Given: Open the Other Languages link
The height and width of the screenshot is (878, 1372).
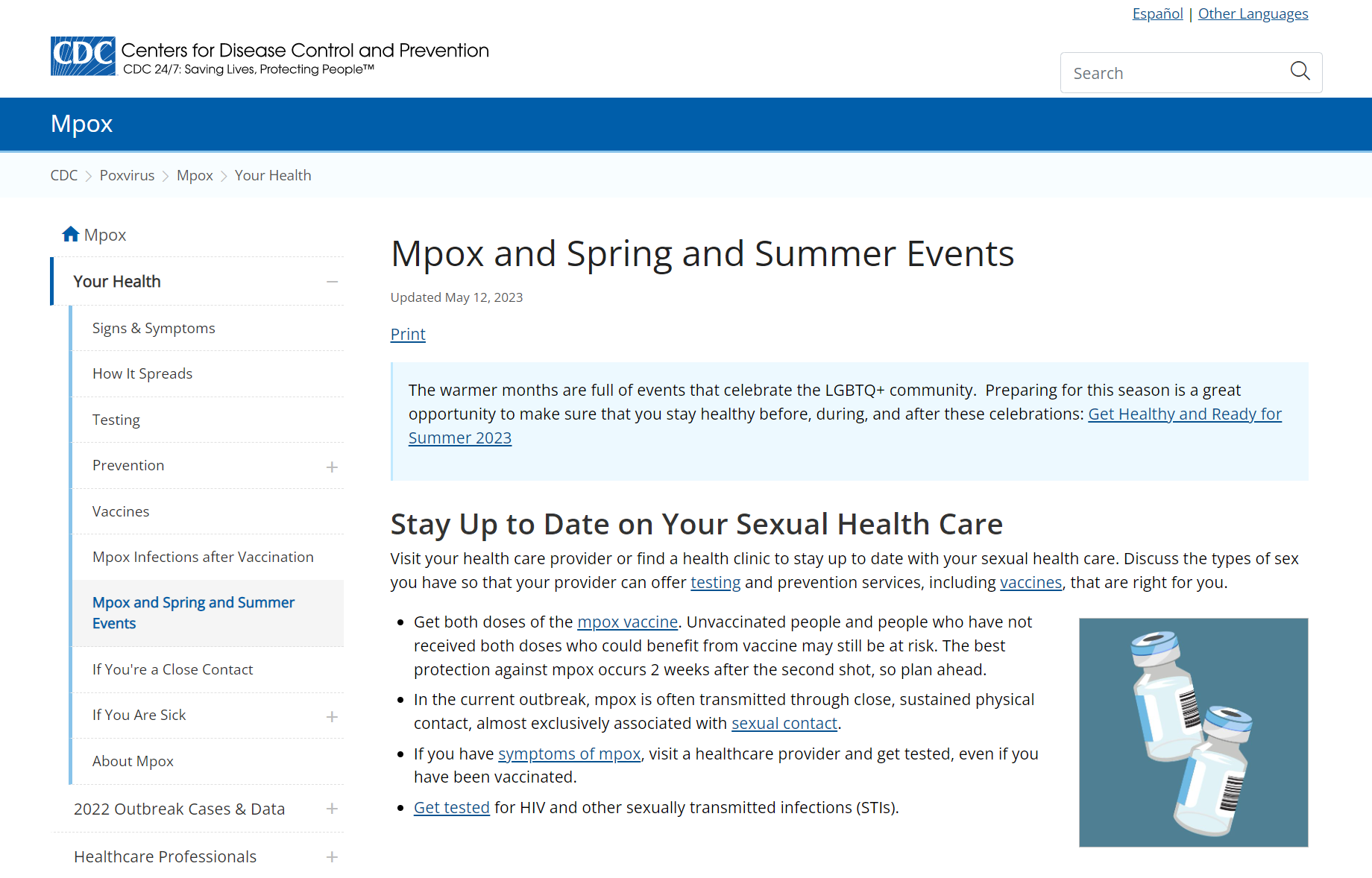Looking at the screenshot, I should coord(1253,13).
